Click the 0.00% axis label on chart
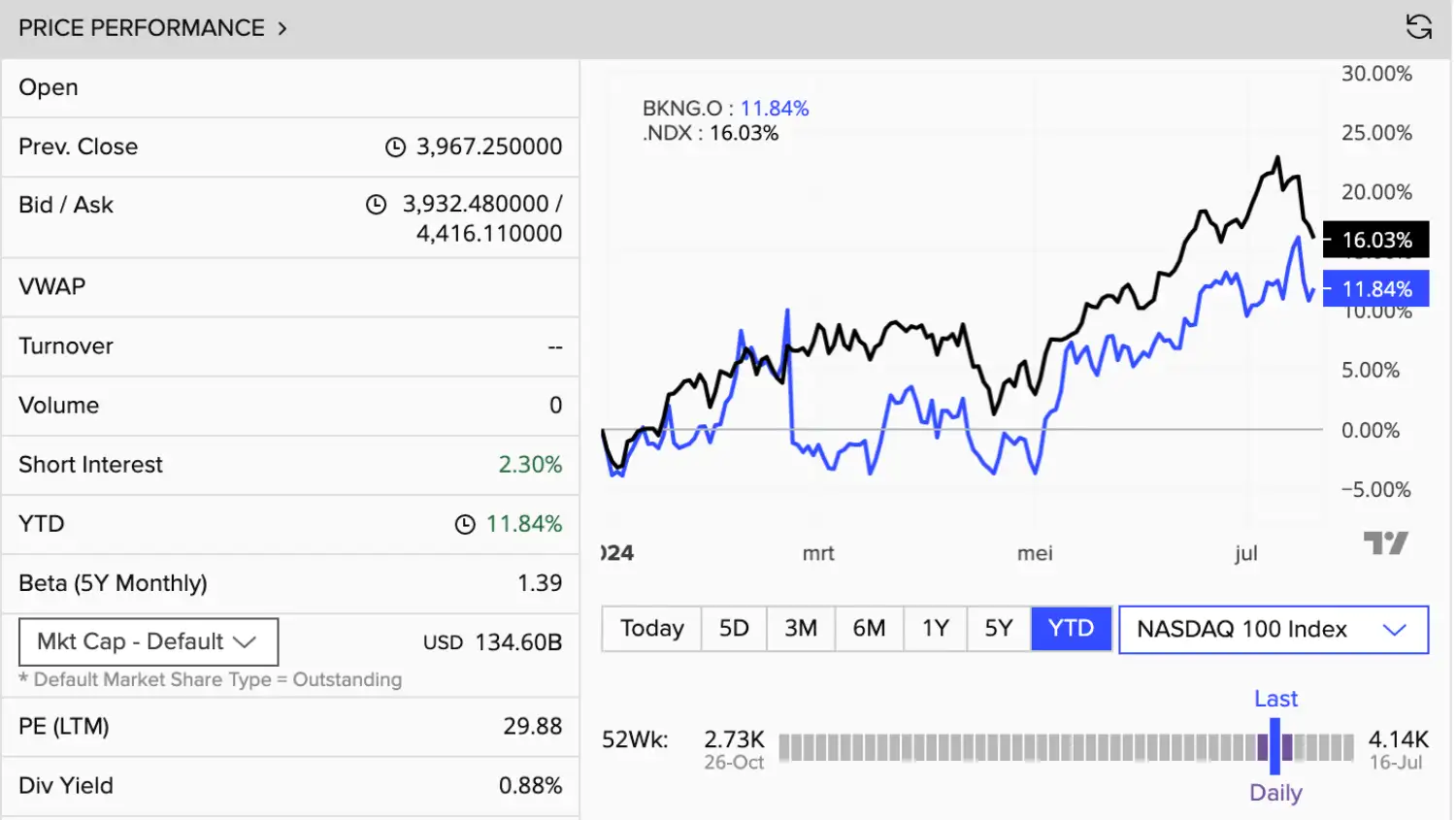 tap(1371, 430)
